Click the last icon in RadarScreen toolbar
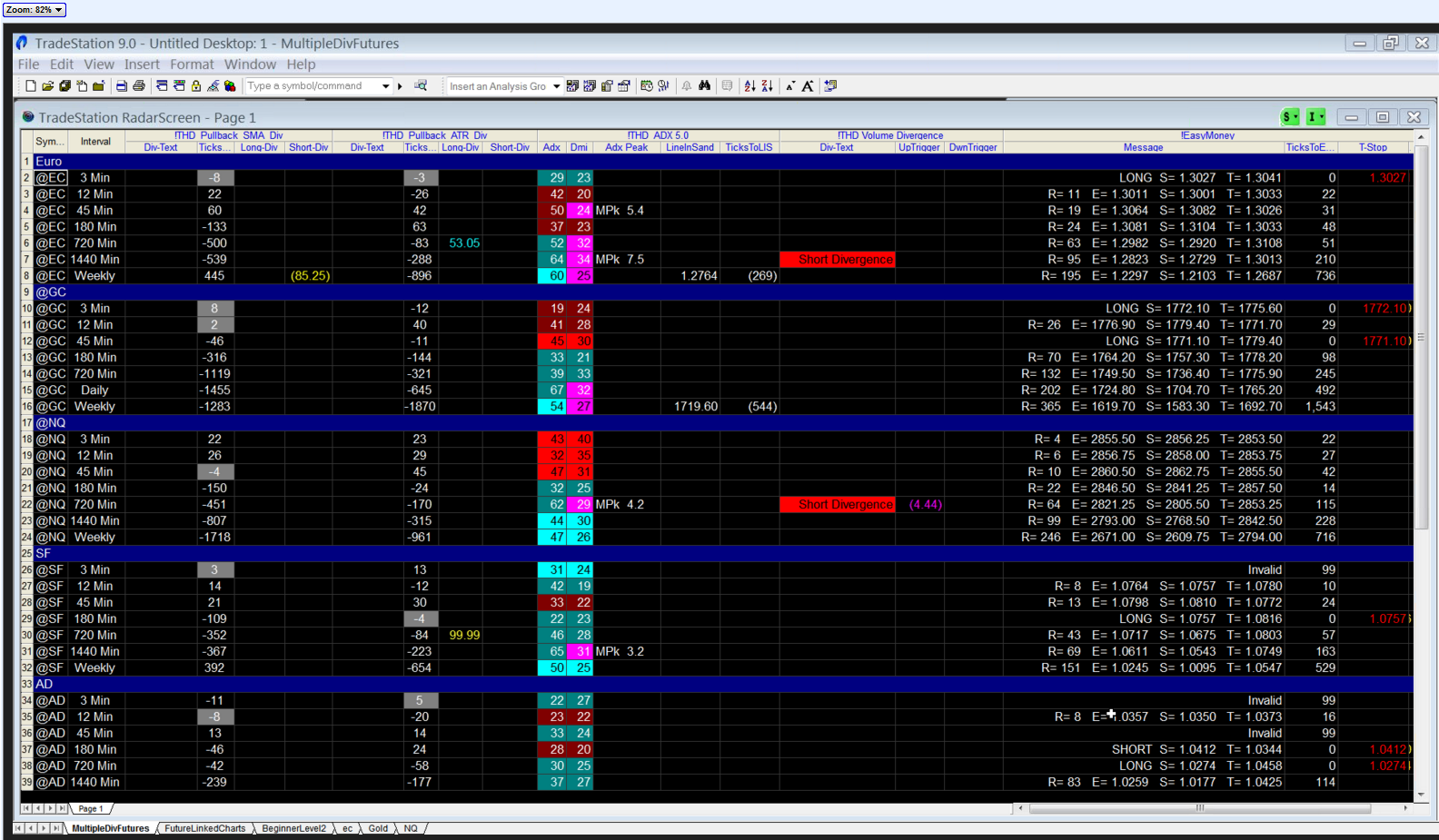Screen dimensions: 1439x840 (830, 86)
